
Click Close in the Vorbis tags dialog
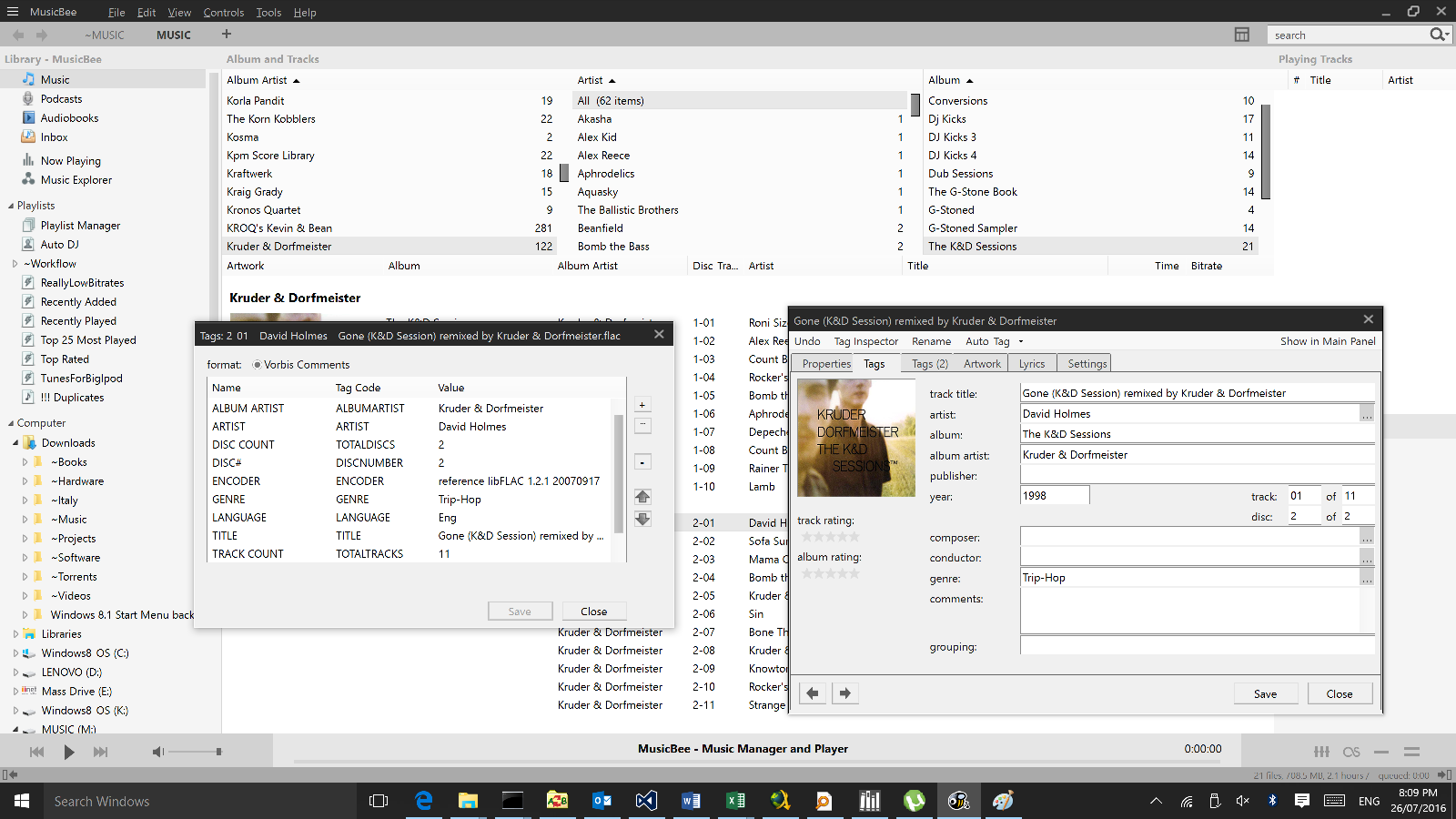pos(594,612)
